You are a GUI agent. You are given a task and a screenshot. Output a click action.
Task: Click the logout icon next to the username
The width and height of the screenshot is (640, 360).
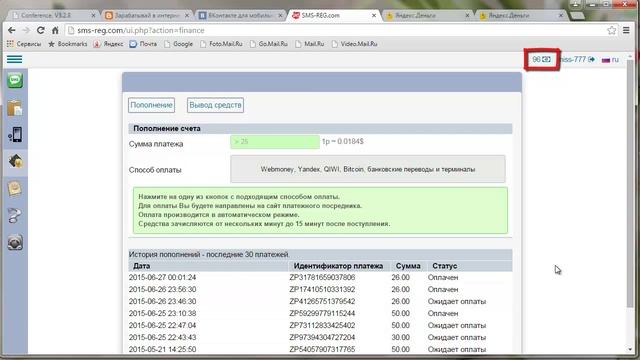click(591, 60)
